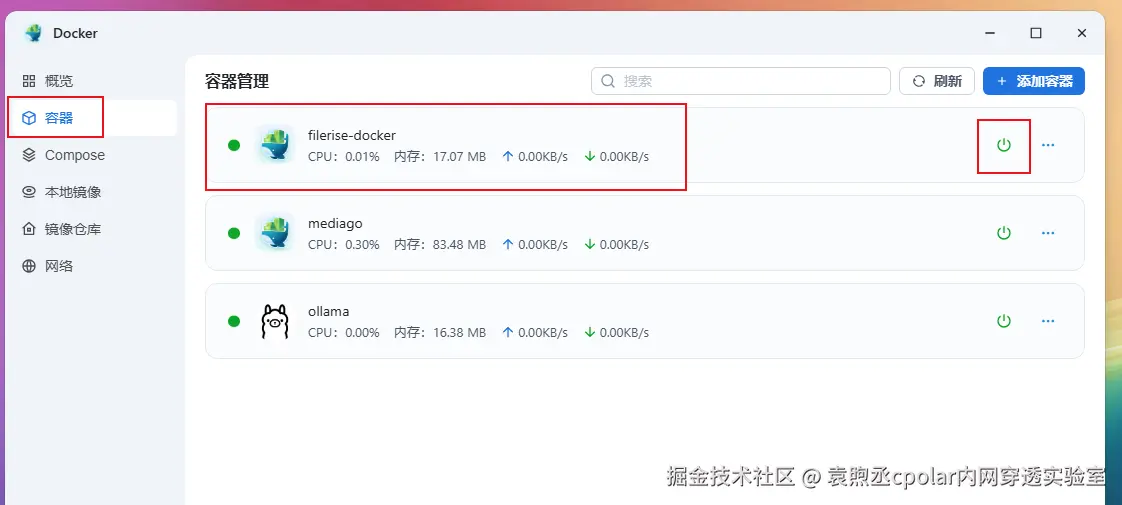
Task: Click the Docker whale logo in title bar
Action: pyautogui.click(x=33, y=33)
